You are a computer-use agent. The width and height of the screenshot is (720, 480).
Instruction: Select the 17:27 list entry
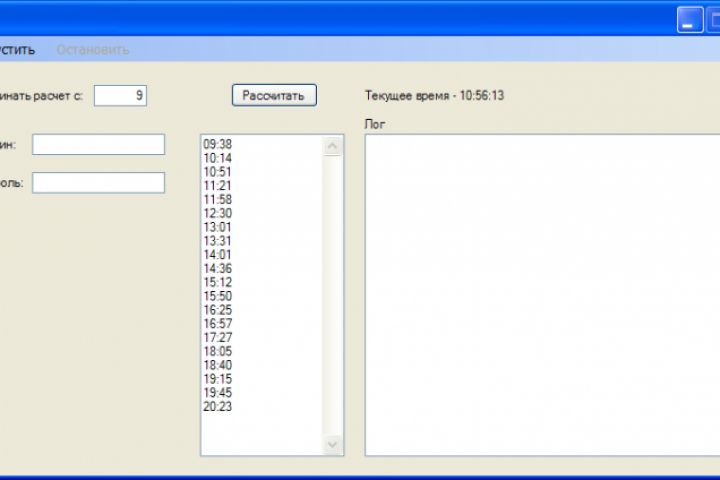(218, 337)
